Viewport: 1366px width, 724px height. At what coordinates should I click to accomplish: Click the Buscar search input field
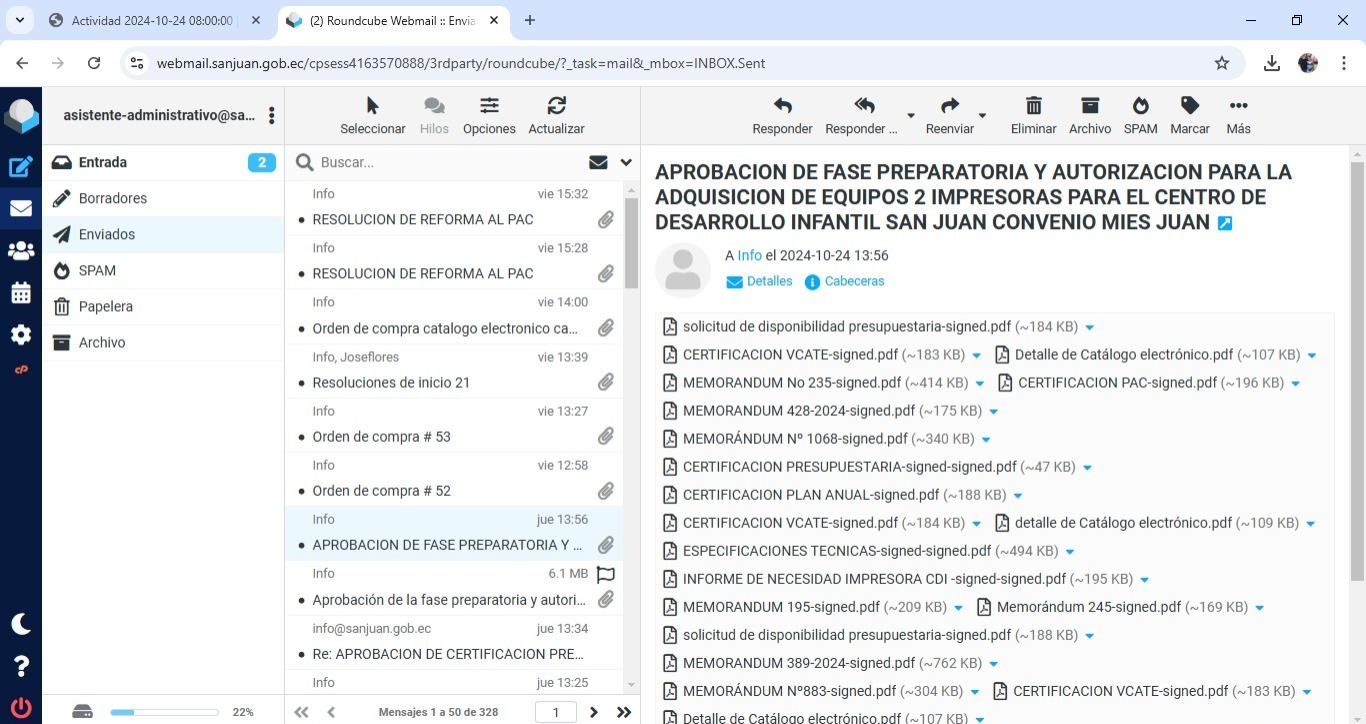[448, 162]
